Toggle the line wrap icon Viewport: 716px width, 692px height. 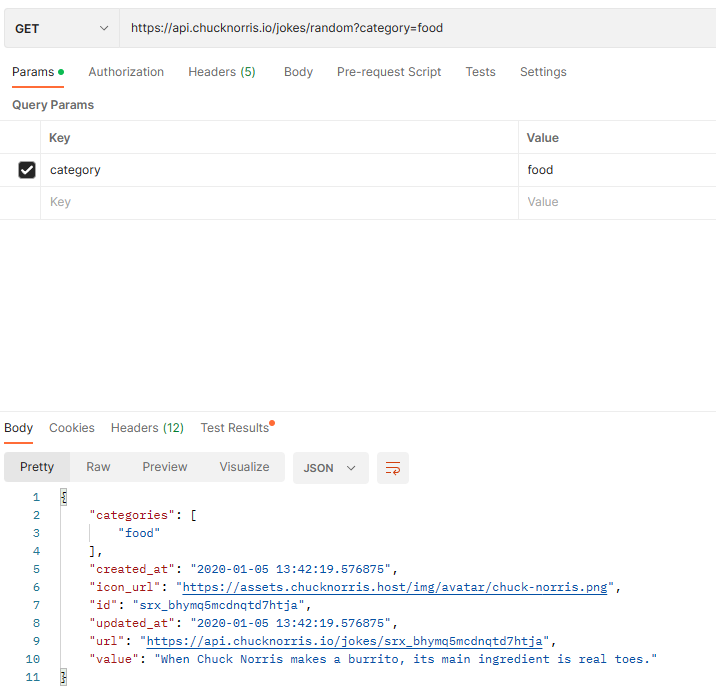pos(393,468)
